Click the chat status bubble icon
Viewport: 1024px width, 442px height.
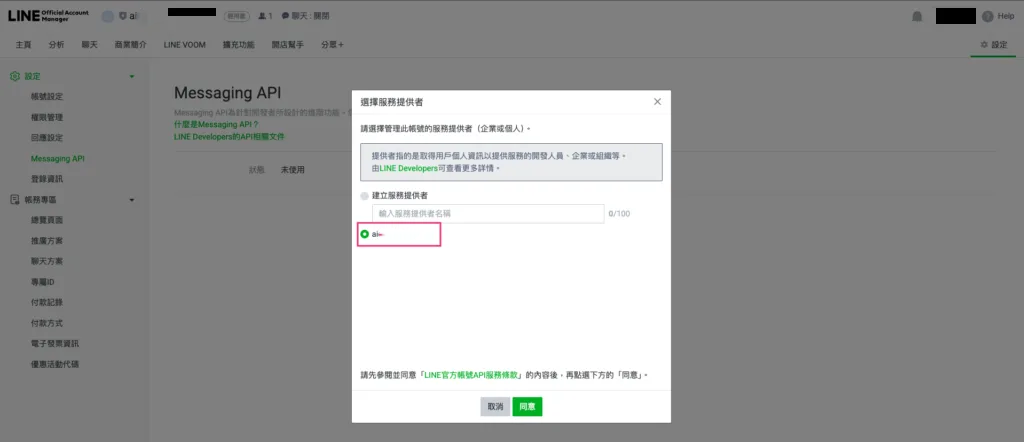point(285,16)
